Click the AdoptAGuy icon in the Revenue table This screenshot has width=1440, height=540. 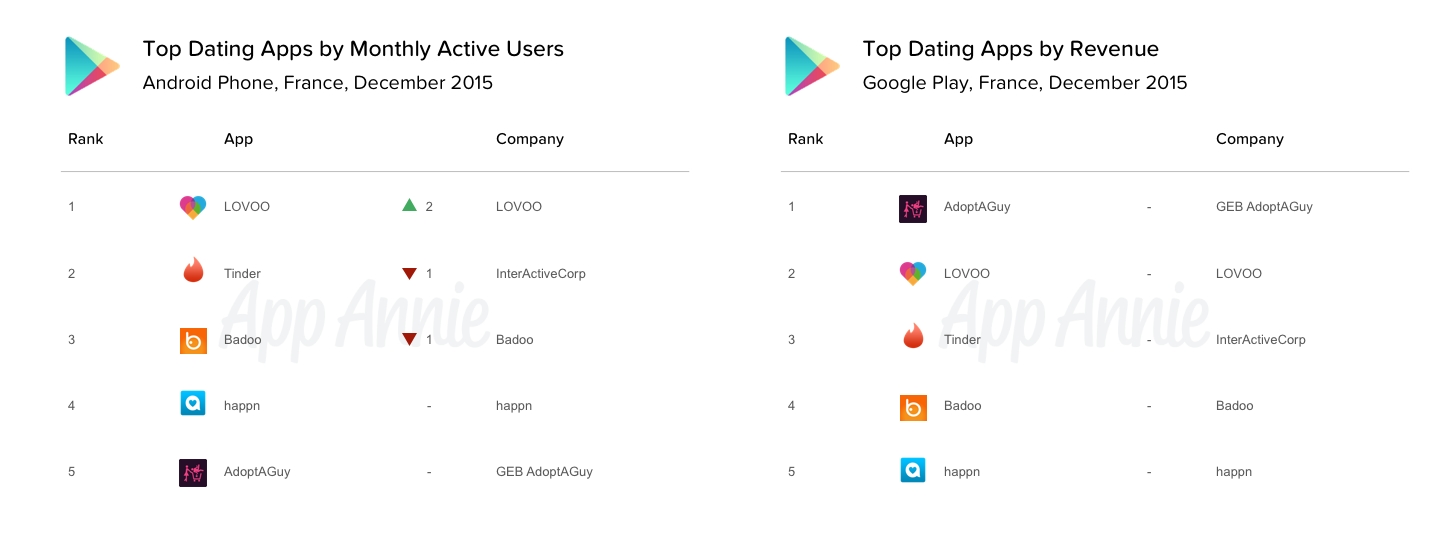pos(913,208)
